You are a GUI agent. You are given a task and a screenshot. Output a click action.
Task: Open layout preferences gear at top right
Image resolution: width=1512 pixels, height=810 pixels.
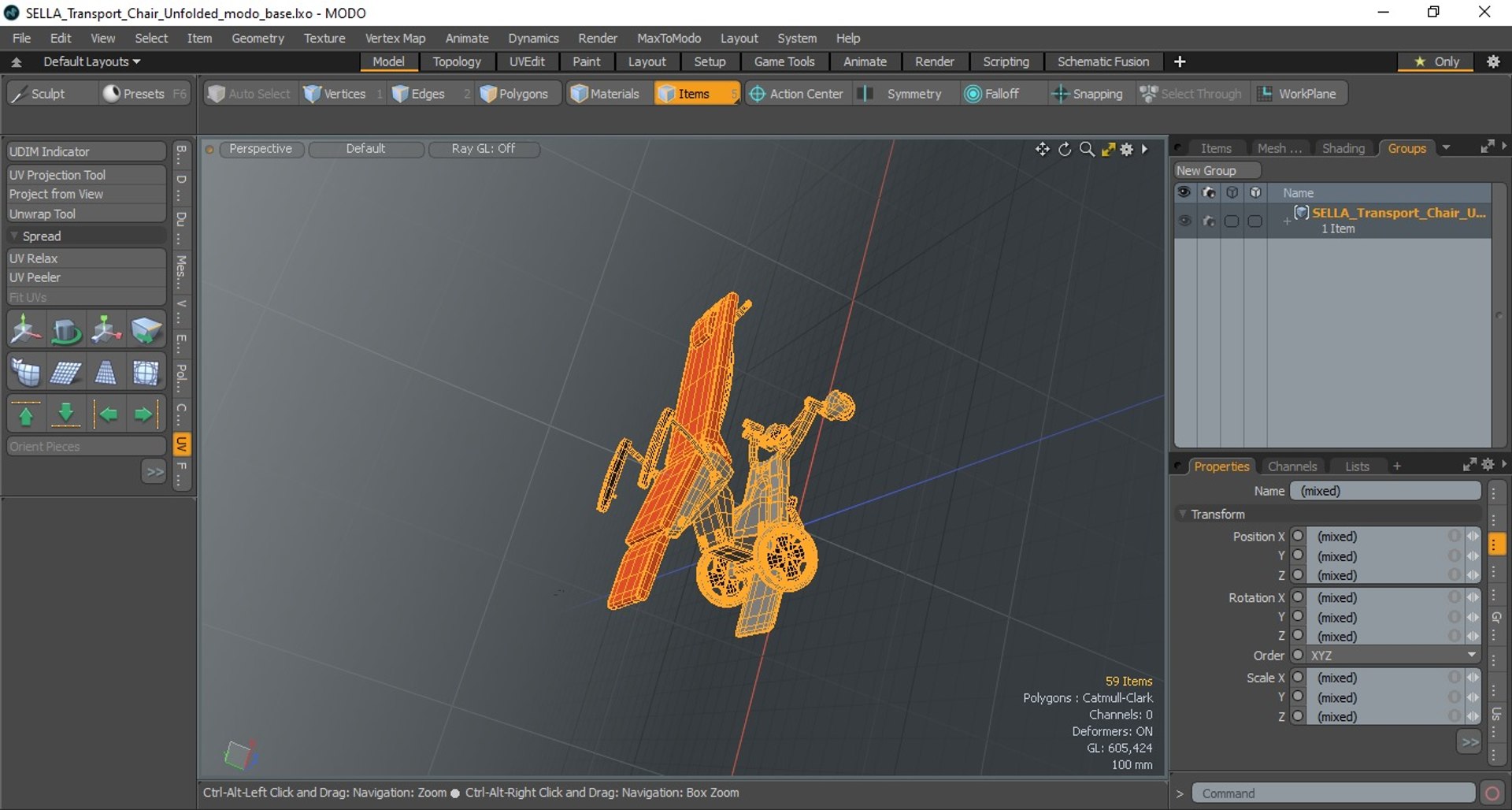tap(1493, 61)
